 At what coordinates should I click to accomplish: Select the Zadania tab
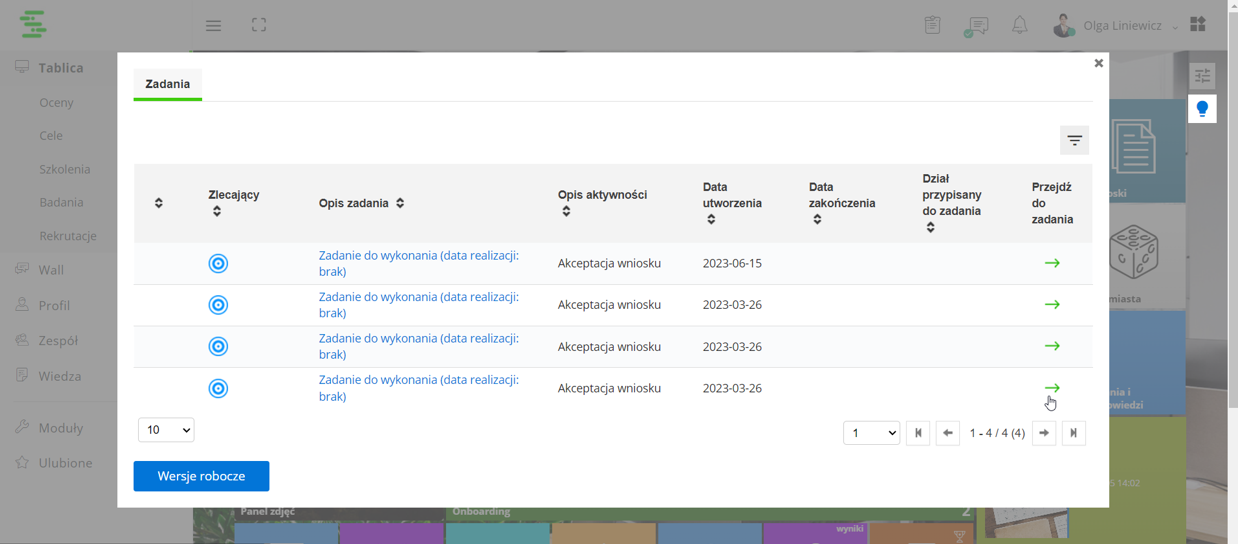168,84
